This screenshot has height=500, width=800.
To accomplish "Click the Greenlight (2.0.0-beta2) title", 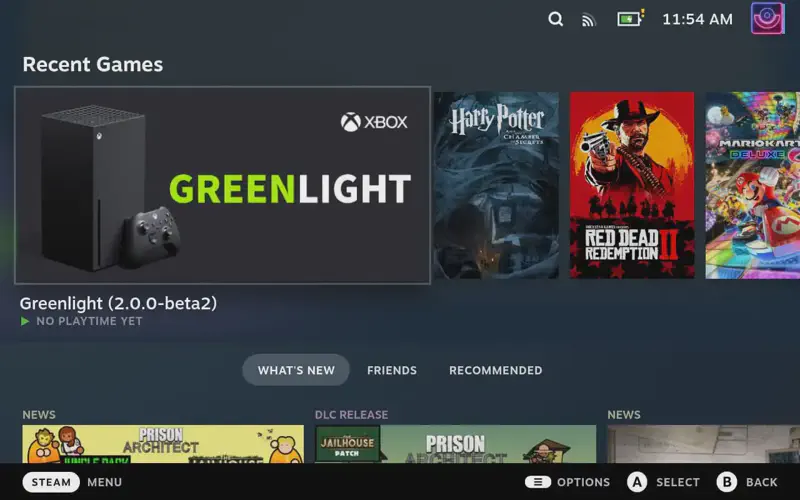I will (118, 303).
